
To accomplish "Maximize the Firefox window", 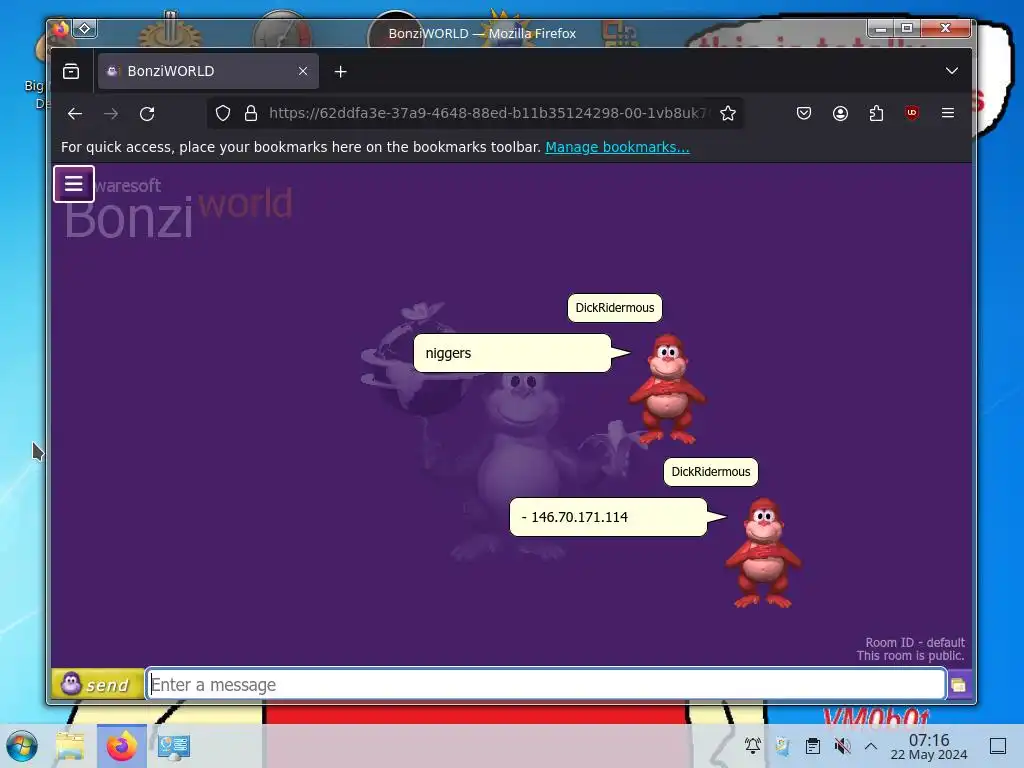I will (x=907, y=28).
